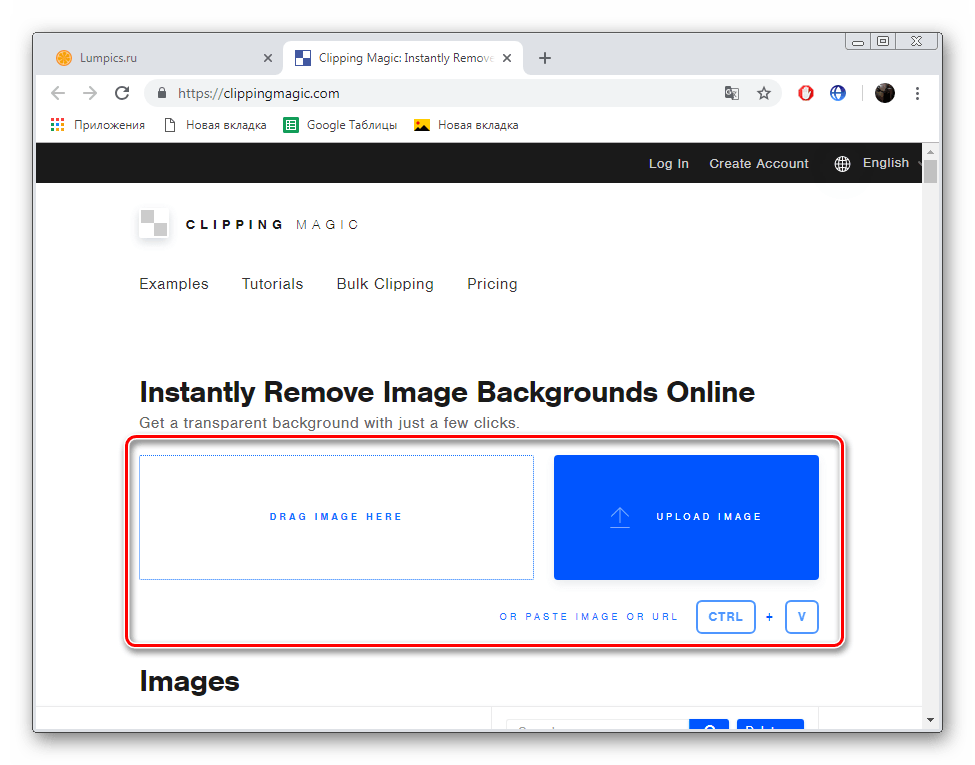The height and width of the screenshot is (765, 975).
Task: Go to the Pricing page
Action: point(492,284)
